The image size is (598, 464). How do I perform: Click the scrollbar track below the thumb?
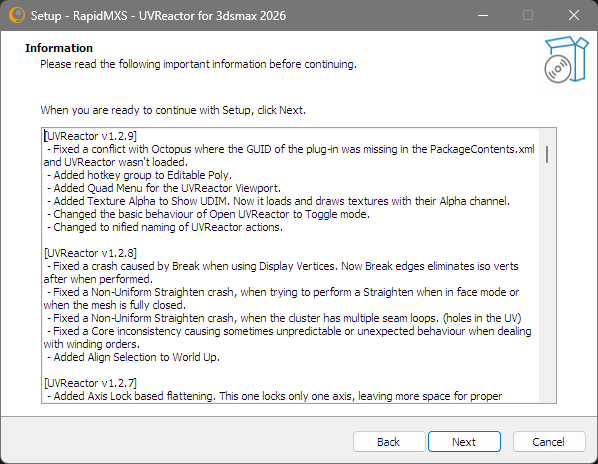point(547,282)
